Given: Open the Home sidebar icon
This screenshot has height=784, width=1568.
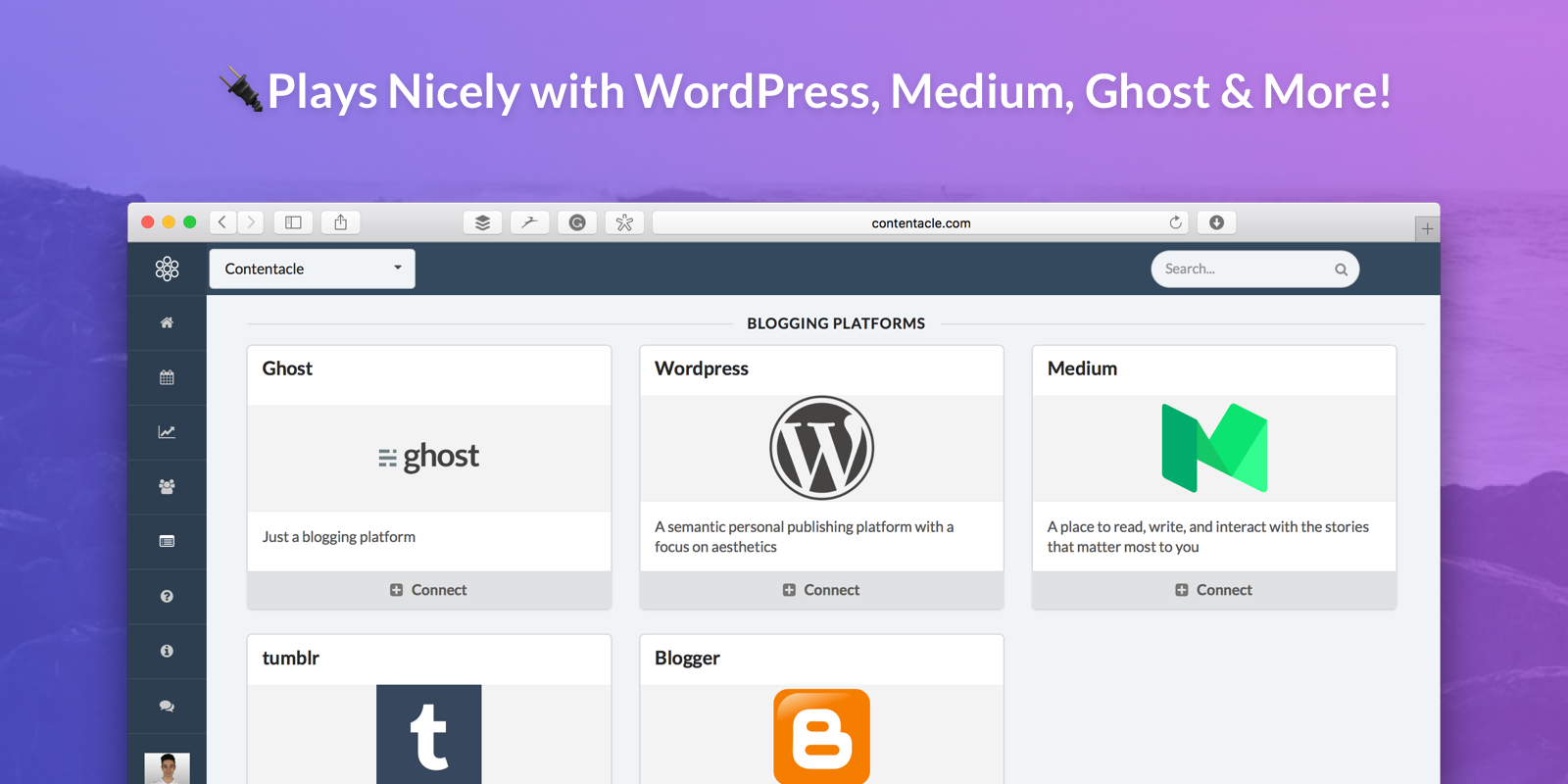Looking at the screenshot, I should (x=167, y=322).
